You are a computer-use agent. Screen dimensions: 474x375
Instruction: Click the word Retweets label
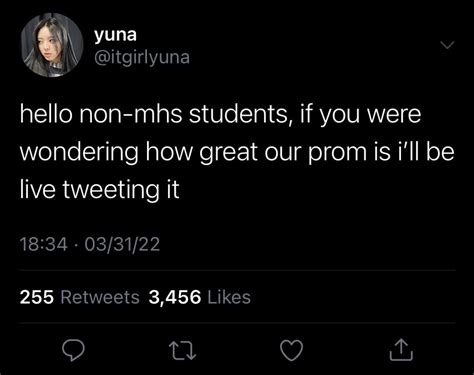100,297
